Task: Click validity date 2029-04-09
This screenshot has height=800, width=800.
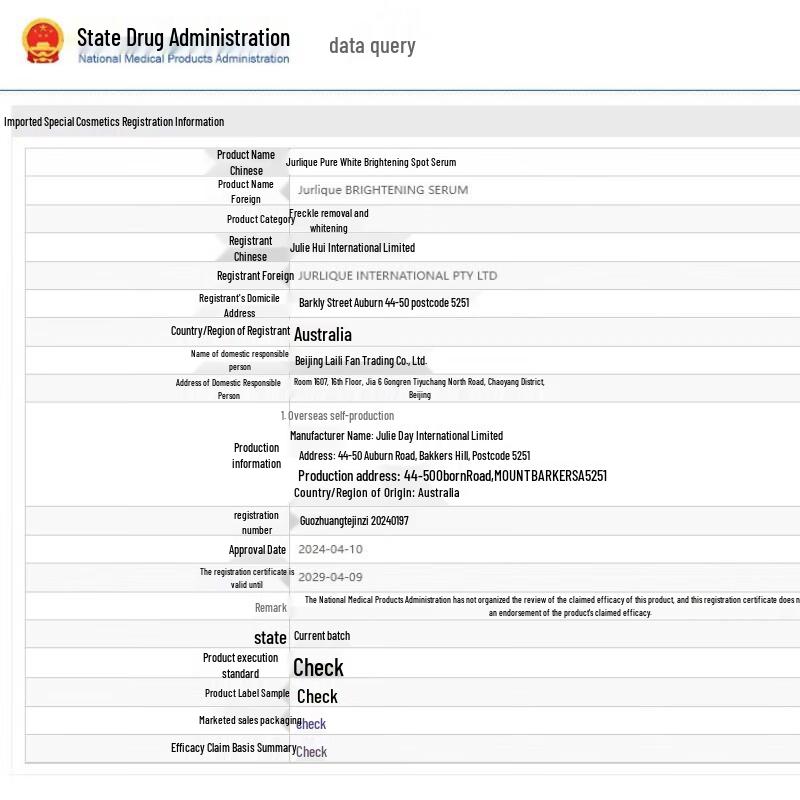Action: (331, 577)
